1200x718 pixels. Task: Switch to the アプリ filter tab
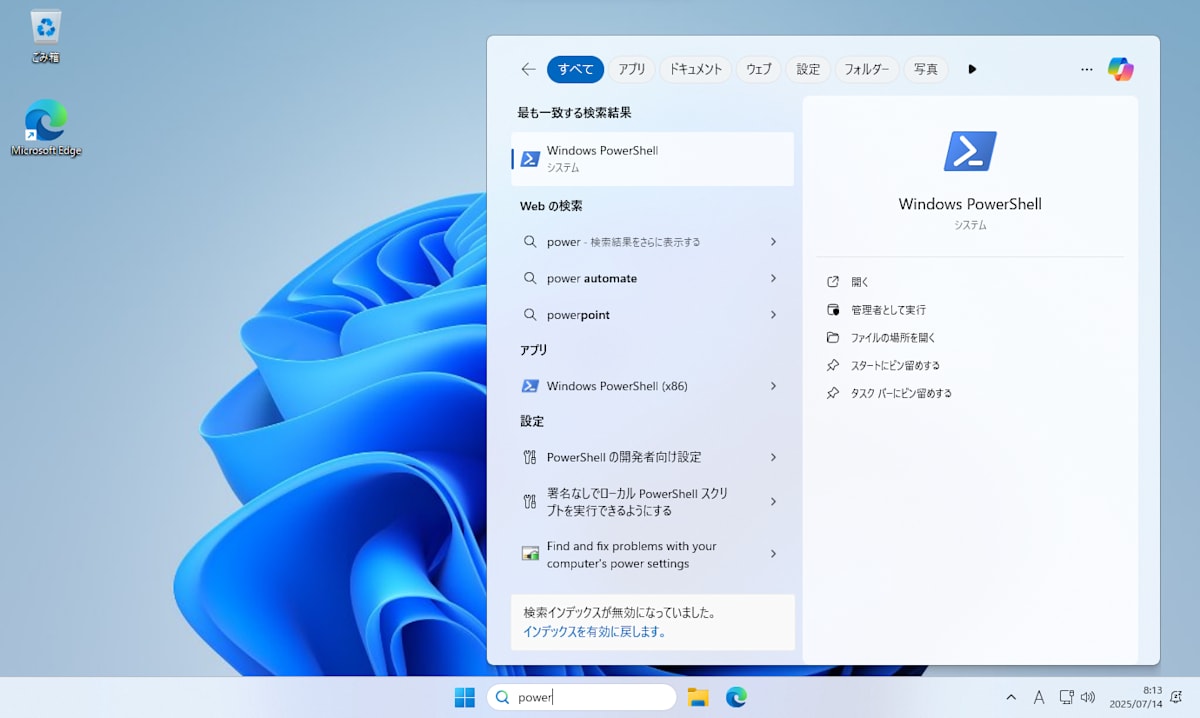pyautogui.click(x=632, y=69)
